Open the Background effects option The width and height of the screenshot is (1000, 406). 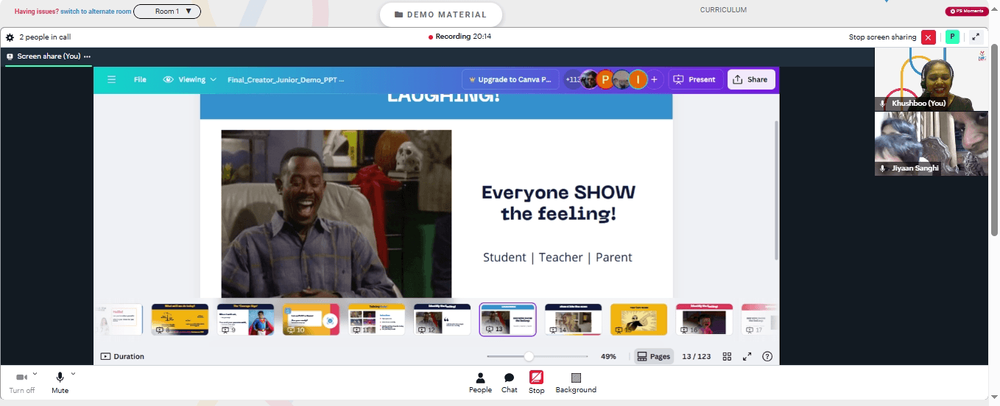click(x=576, y=382)
